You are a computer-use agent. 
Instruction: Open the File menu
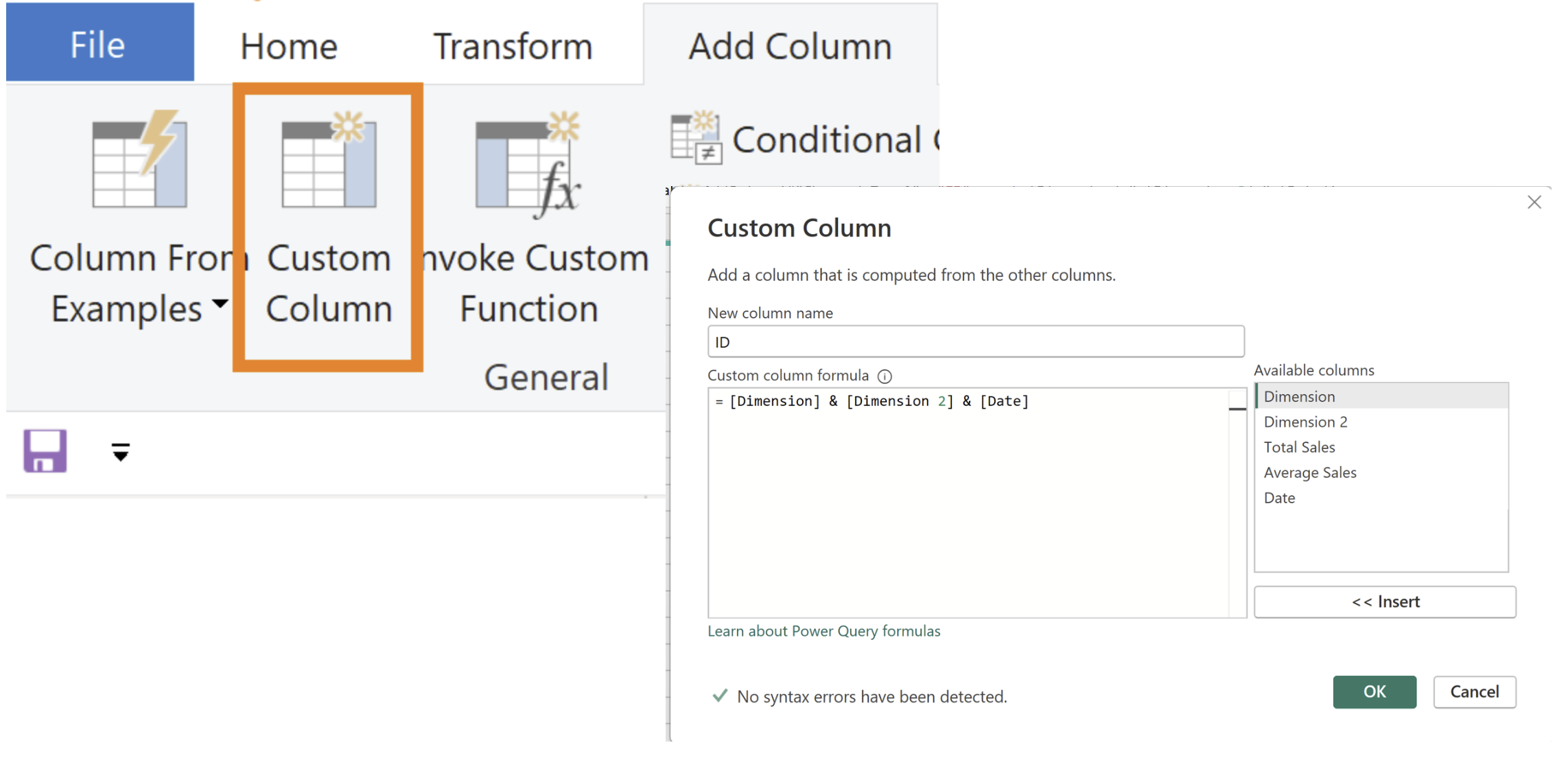pyautogui.click(x=99, y=45)
